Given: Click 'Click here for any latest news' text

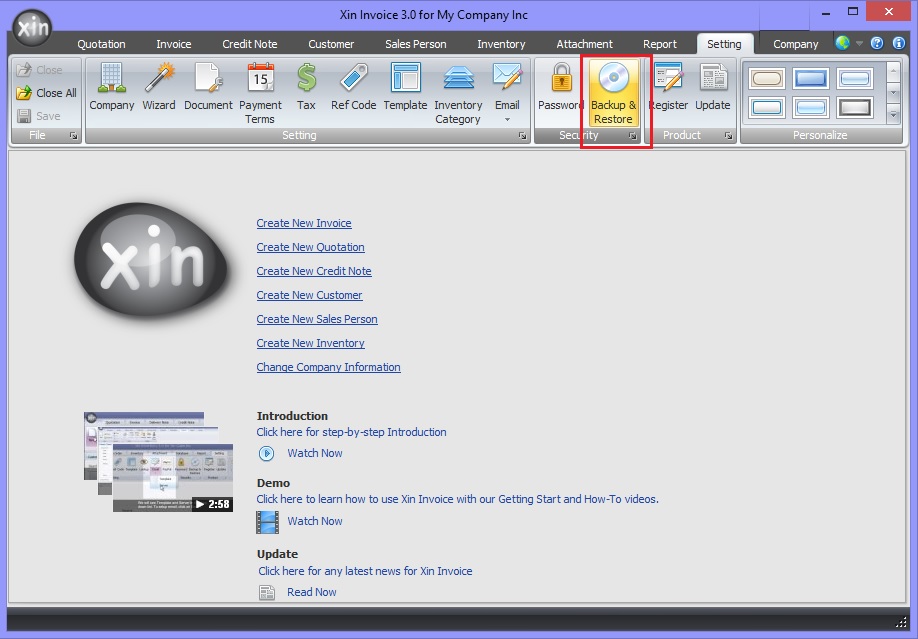Looking at the screenshot, I should click(x=365, y=571).
